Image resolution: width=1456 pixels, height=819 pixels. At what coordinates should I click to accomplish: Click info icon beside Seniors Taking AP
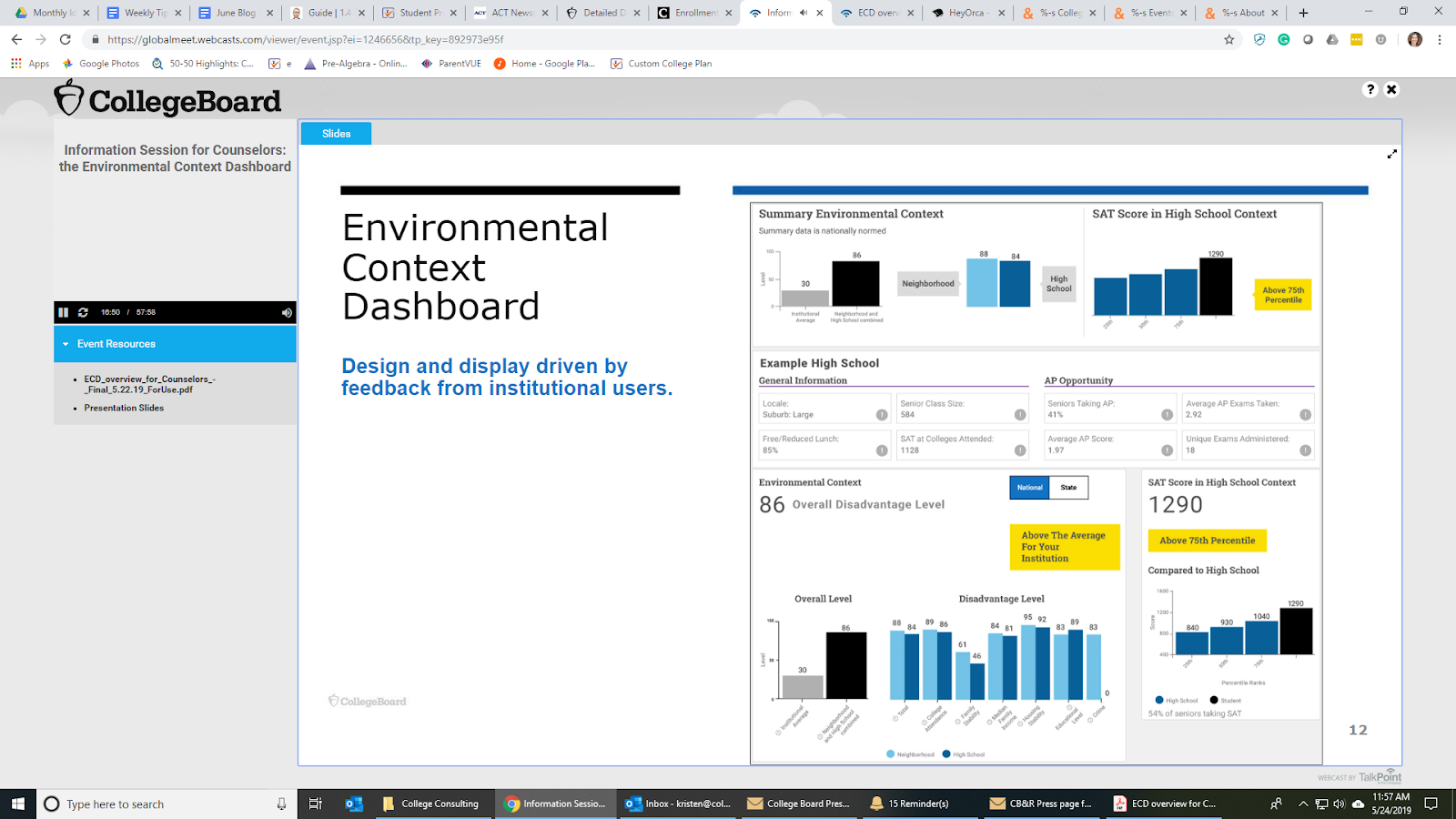coord(1168,415)
